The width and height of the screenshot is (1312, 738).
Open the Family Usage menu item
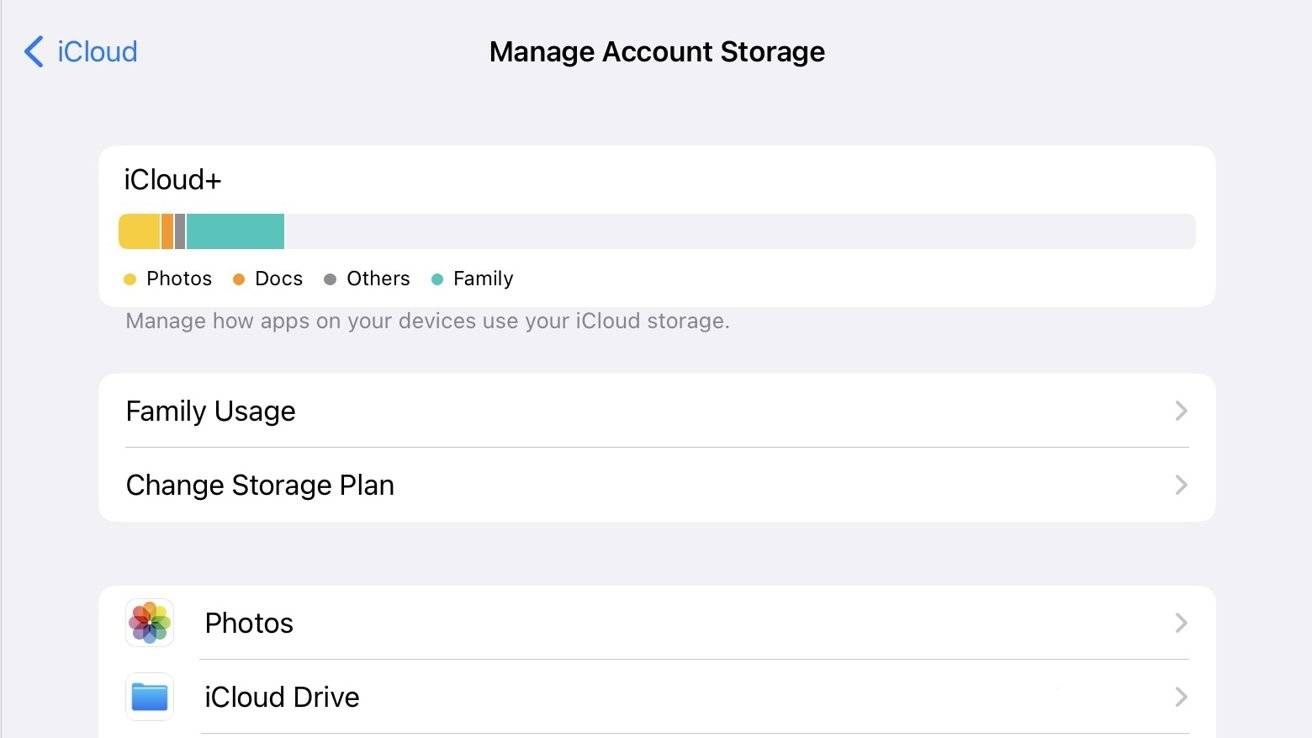coord(211,411)
